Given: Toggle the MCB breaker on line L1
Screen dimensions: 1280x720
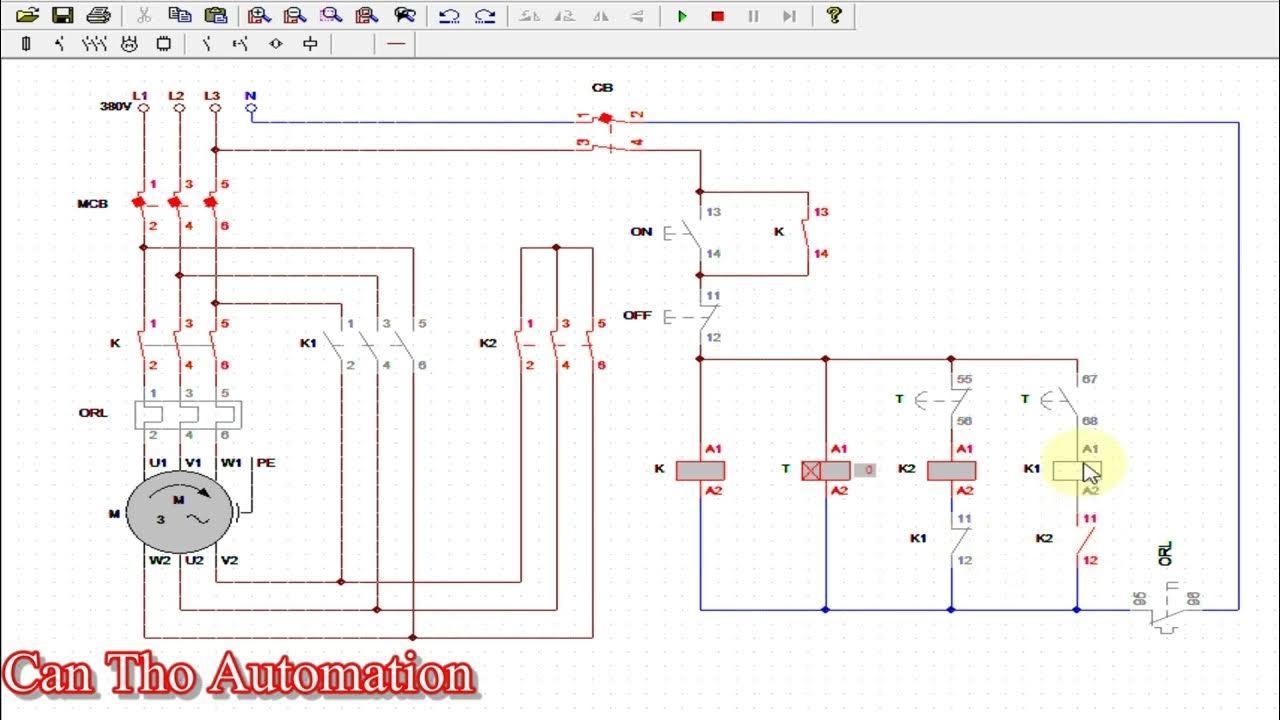Looking at the screenshot, I should pos(142,201).
